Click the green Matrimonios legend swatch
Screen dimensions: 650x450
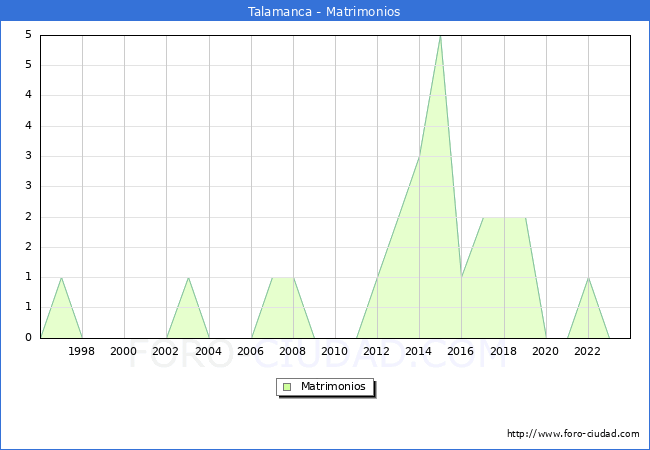(287, 387)
